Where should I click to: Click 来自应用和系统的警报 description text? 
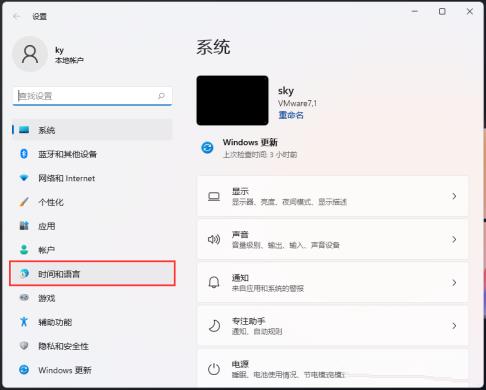pyautogui.click(x=268, y=288)
